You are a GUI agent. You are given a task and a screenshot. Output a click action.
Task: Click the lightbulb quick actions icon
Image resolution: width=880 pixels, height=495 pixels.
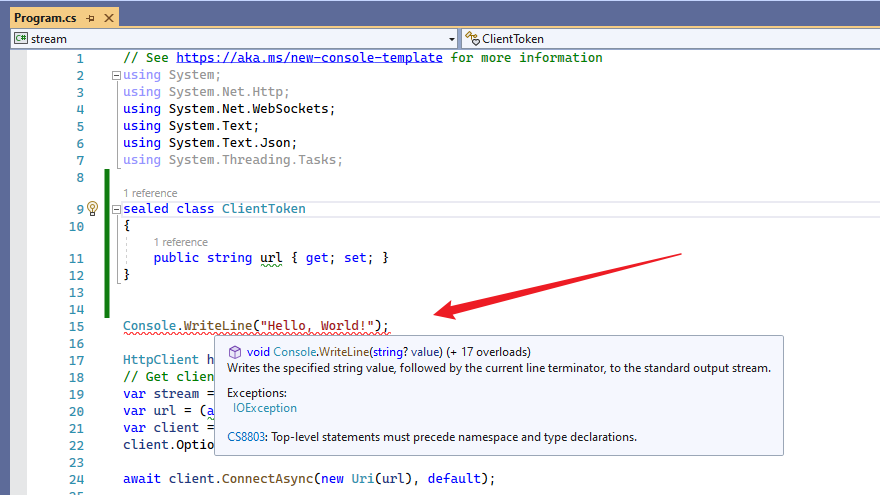(x=93, y=209)
